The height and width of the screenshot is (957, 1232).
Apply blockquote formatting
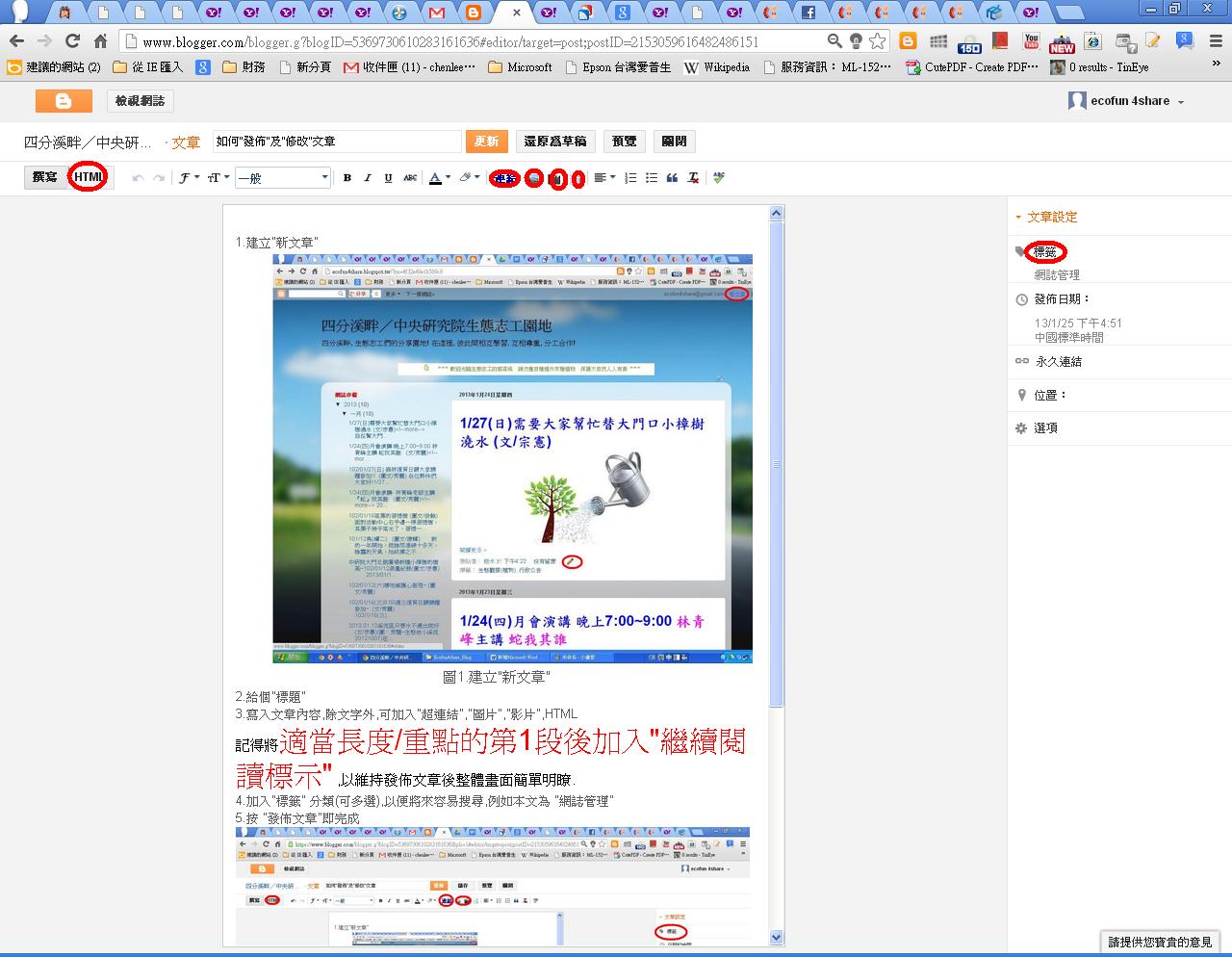pyautogui.click(x=672, y=178)
